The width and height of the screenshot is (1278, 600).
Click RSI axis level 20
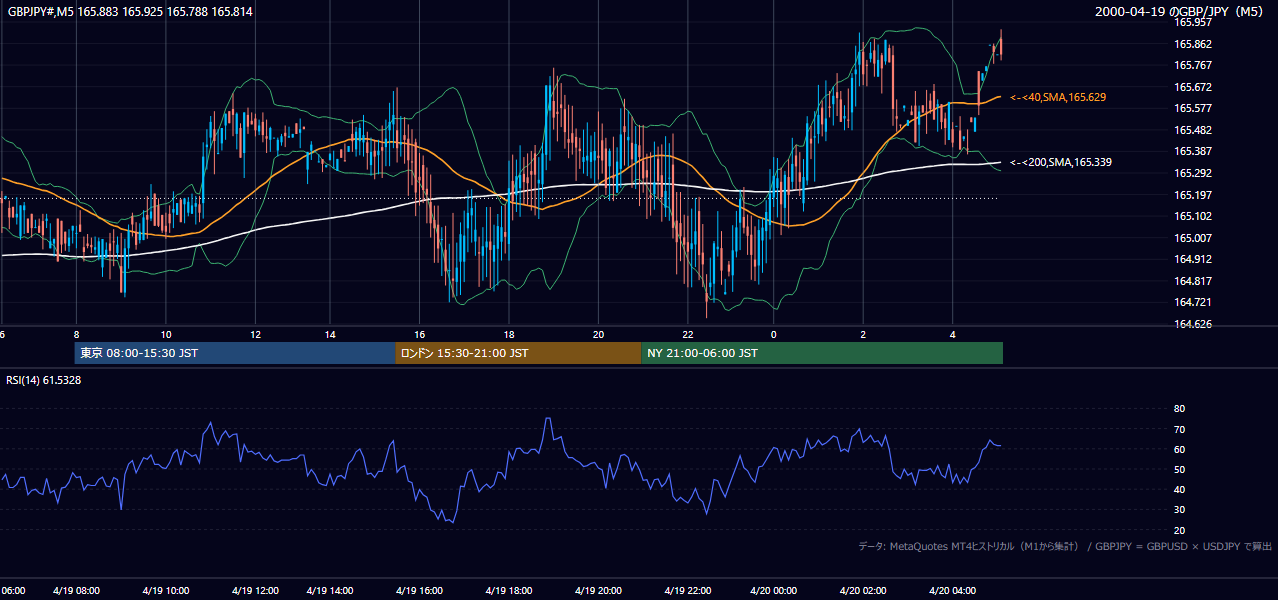click(x=1179, y=530)
